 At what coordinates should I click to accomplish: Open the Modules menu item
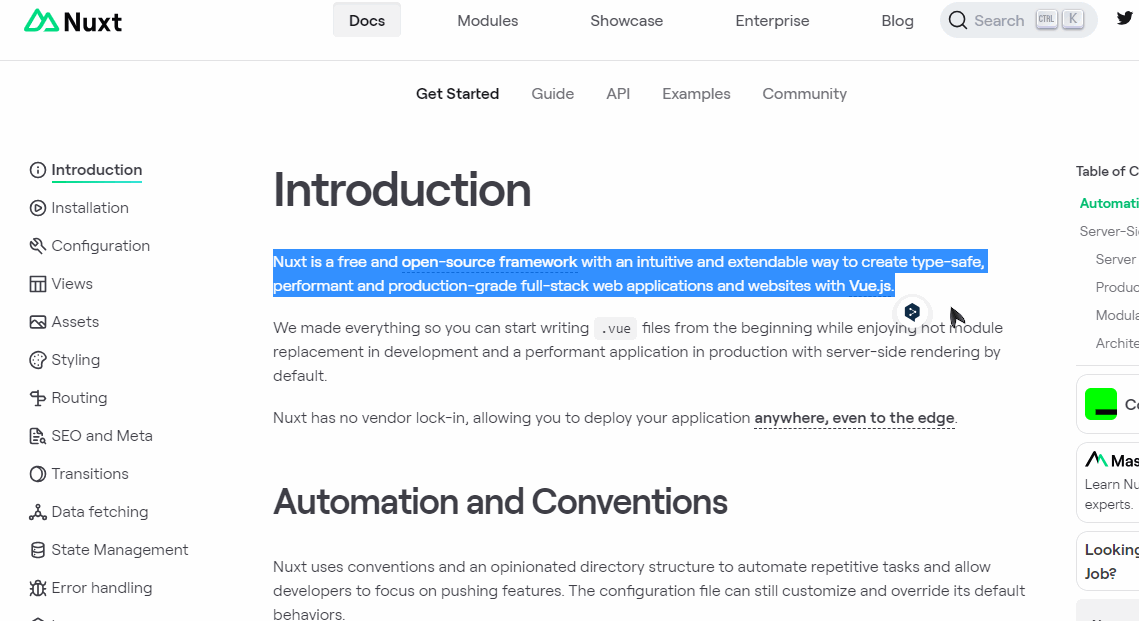pyautogui.click(x=487, y=21)
